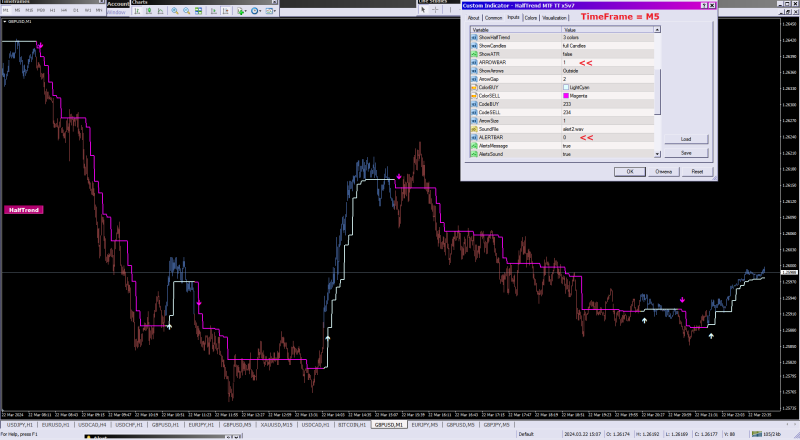Click the tile windows icon
Screen dimensions: 800x440
(x=198, y=11)
